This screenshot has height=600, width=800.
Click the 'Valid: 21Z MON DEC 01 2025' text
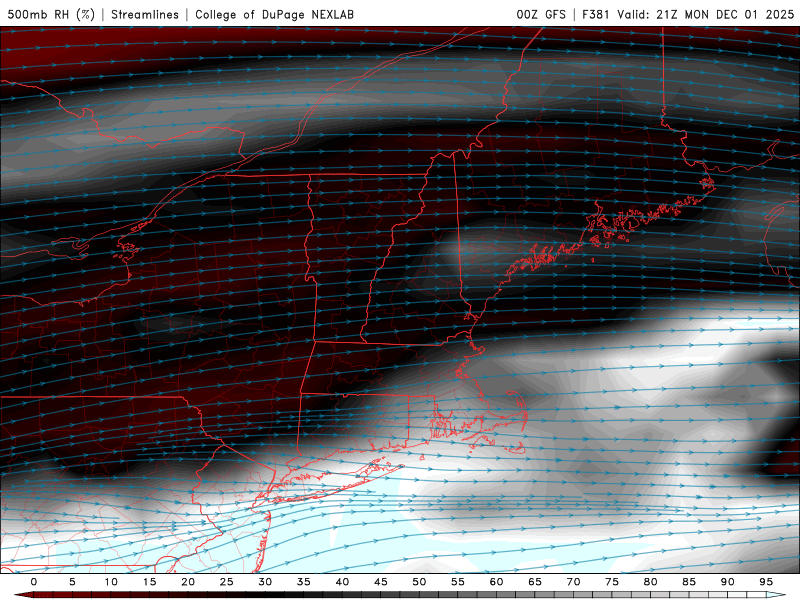pos(706,14)
